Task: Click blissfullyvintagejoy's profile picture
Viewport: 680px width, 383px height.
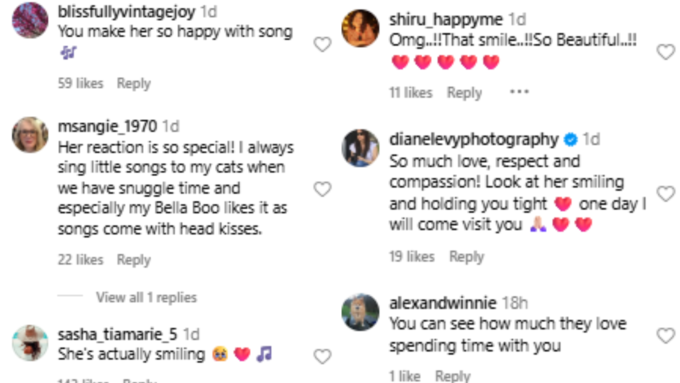Action: (30, 20)
